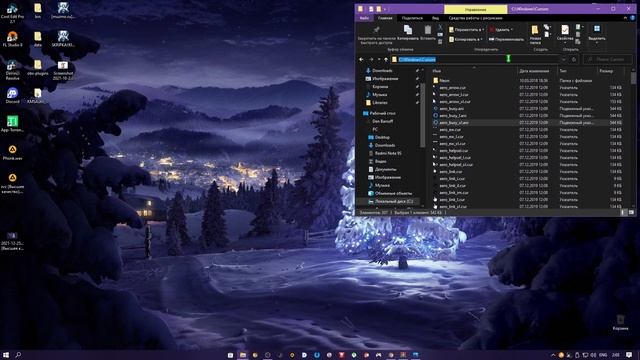
Task: Click the Корзина recycle bin desktop icon
Action: (x=620, y=322)
